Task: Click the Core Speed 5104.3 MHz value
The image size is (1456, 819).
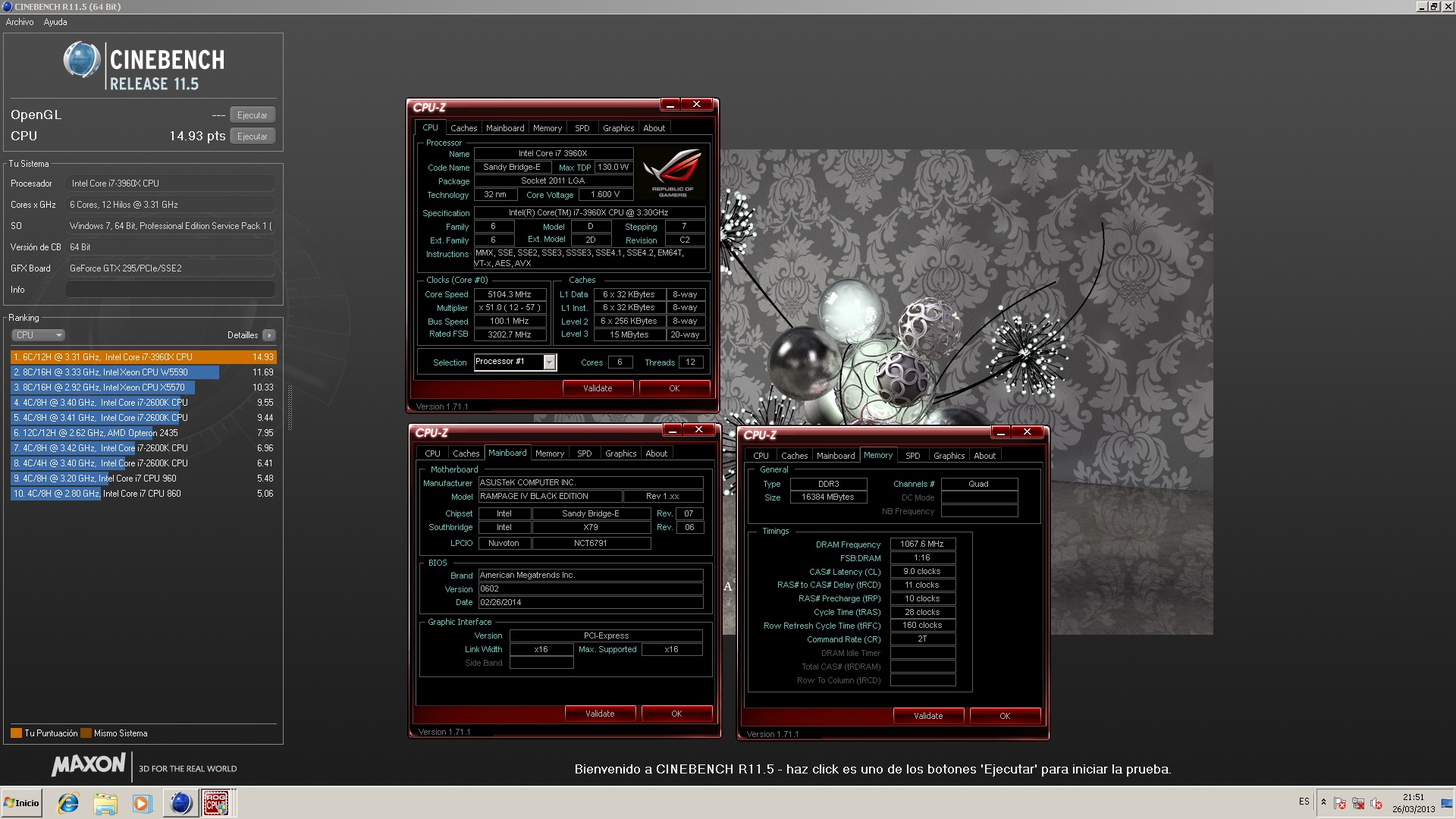Action: pos(510,294)
